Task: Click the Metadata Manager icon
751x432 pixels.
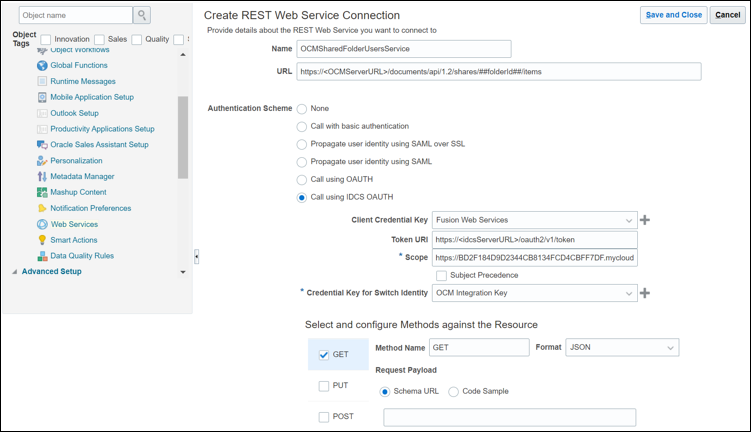Action: click(x=42, y=176)
